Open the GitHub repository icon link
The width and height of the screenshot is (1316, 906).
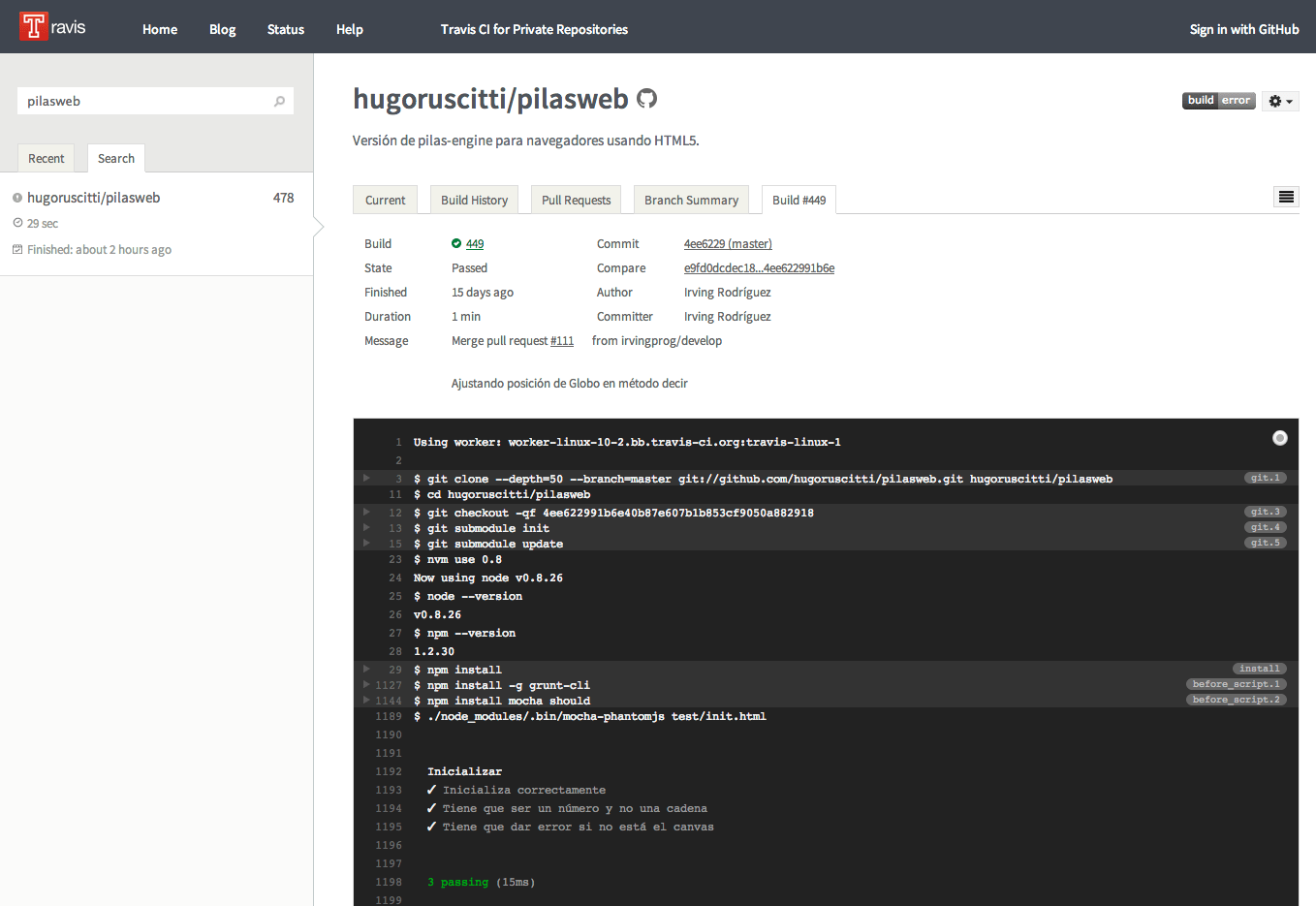coord(647,99)
